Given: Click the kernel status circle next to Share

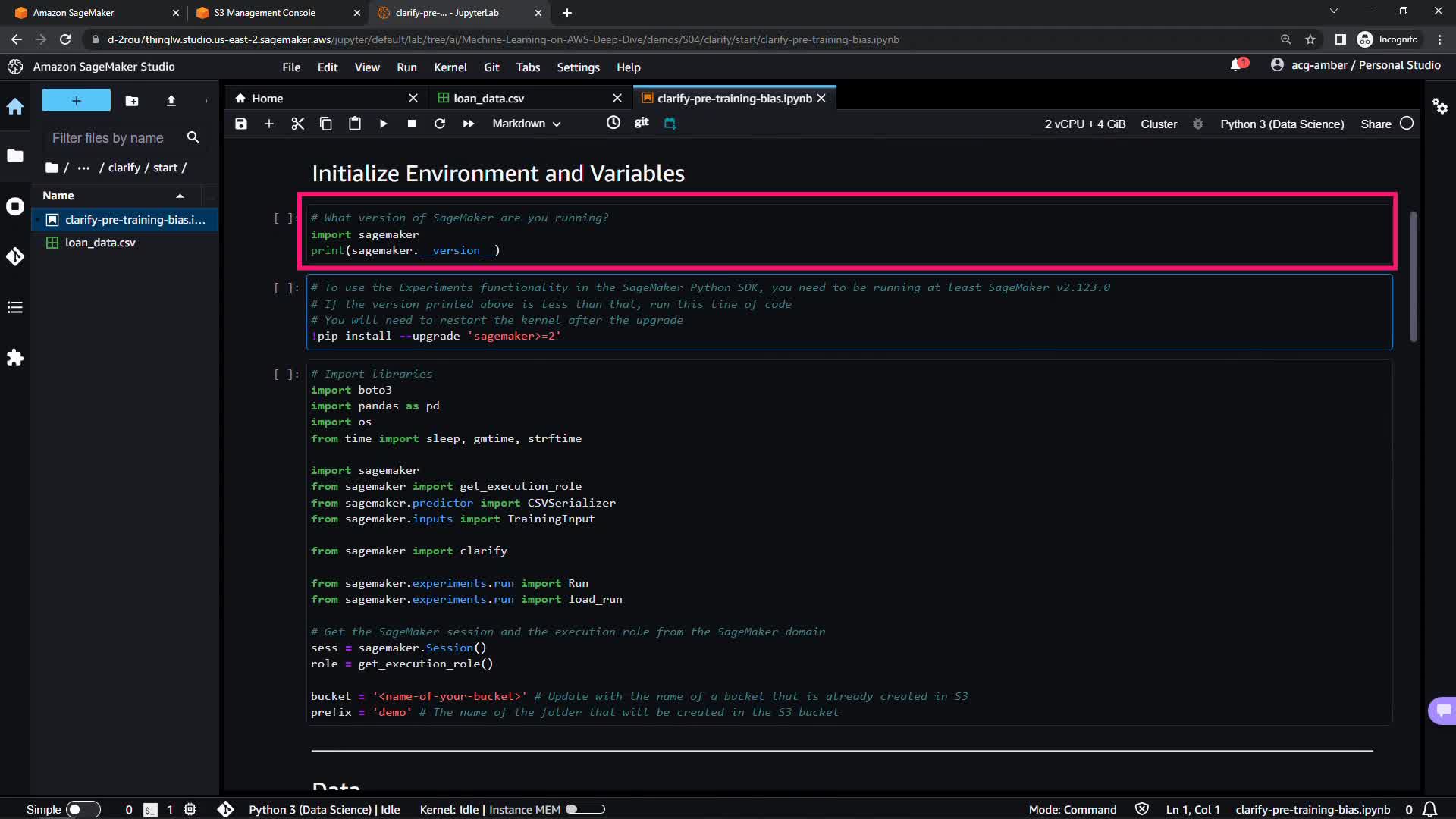Looking at the screenshot, I should tap(1407, 124).
